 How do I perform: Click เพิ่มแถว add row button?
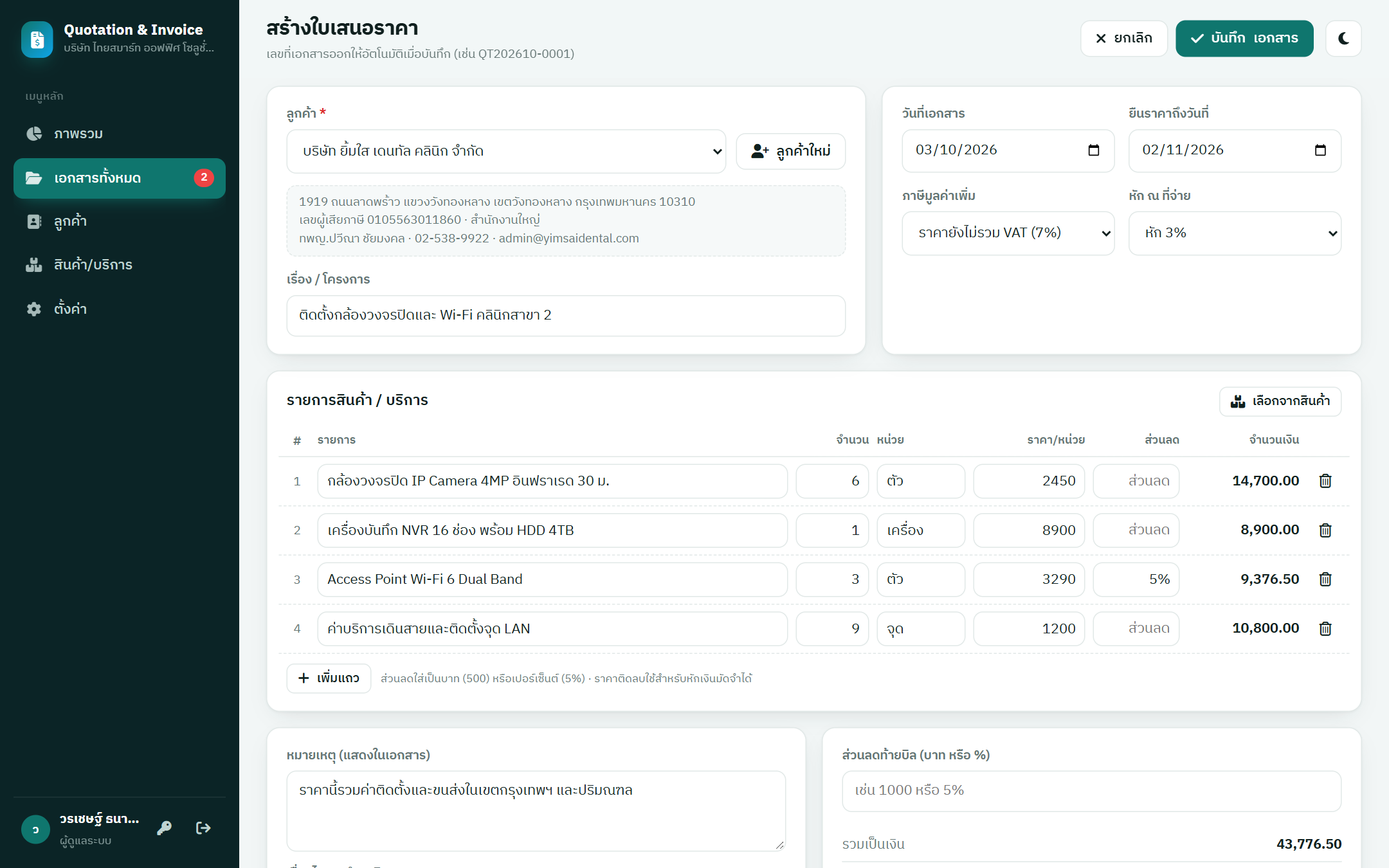point(329,678)
